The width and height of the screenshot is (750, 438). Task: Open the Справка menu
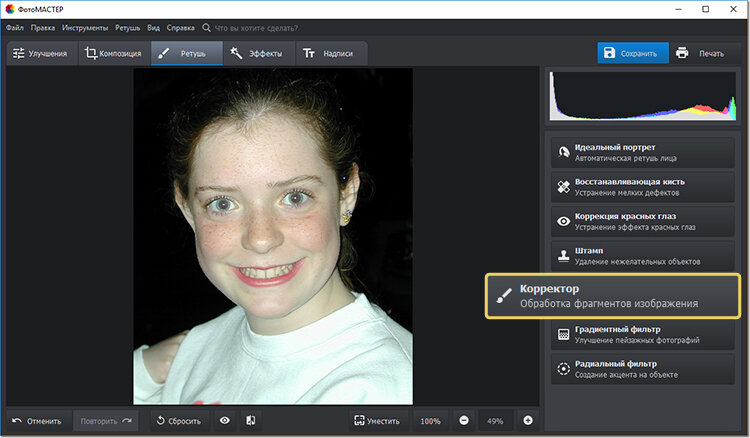point(180,28)
